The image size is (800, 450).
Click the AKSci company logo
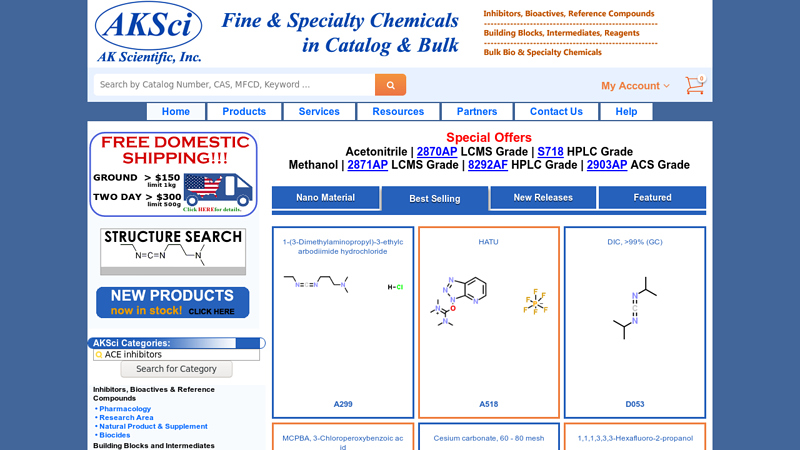coord(150,33)
